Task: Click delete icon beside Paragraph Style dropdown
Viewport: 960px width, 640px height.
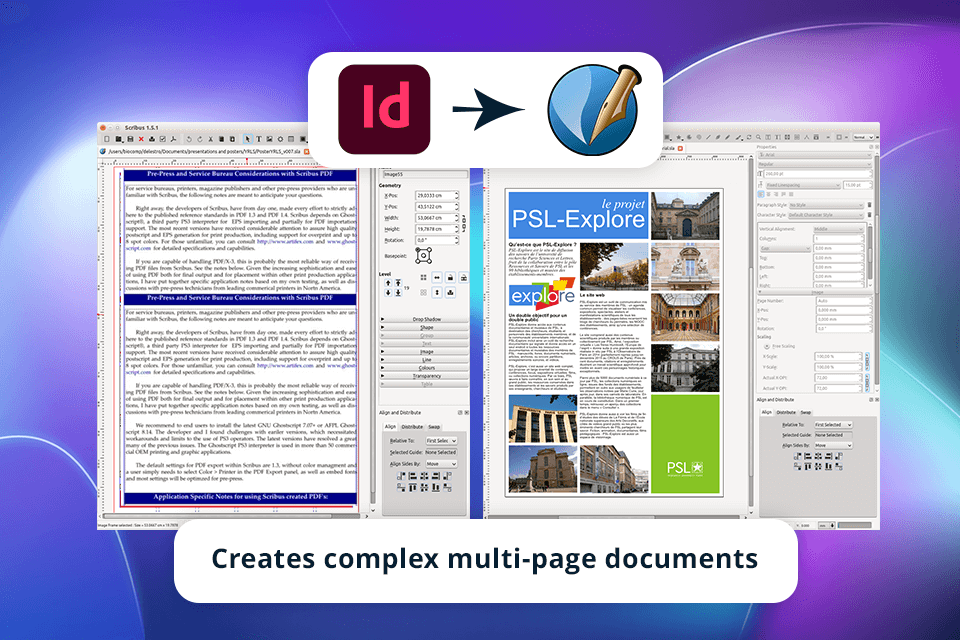Action: 869,205
